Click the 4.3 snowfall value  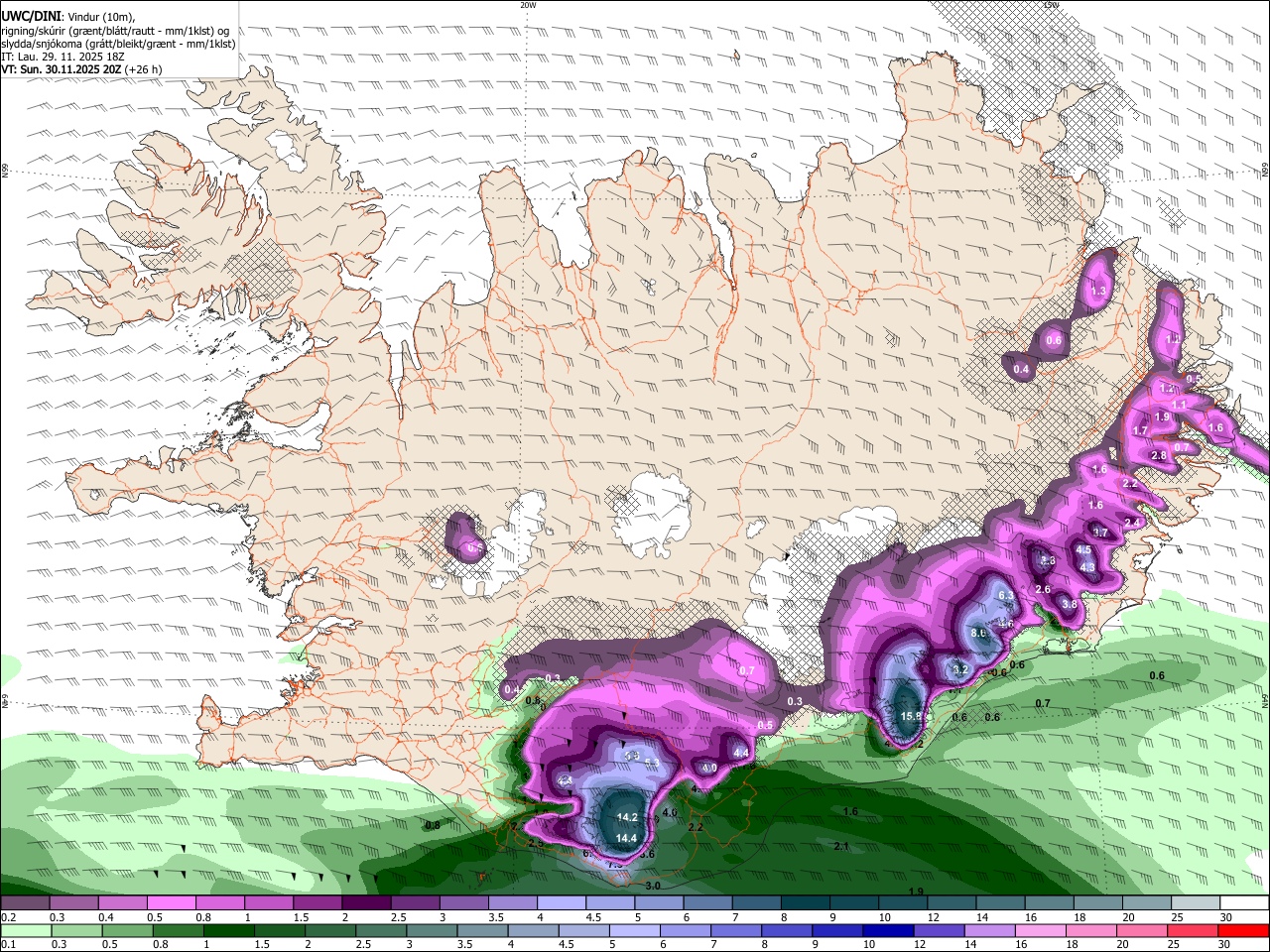[x=1087, y=567]
